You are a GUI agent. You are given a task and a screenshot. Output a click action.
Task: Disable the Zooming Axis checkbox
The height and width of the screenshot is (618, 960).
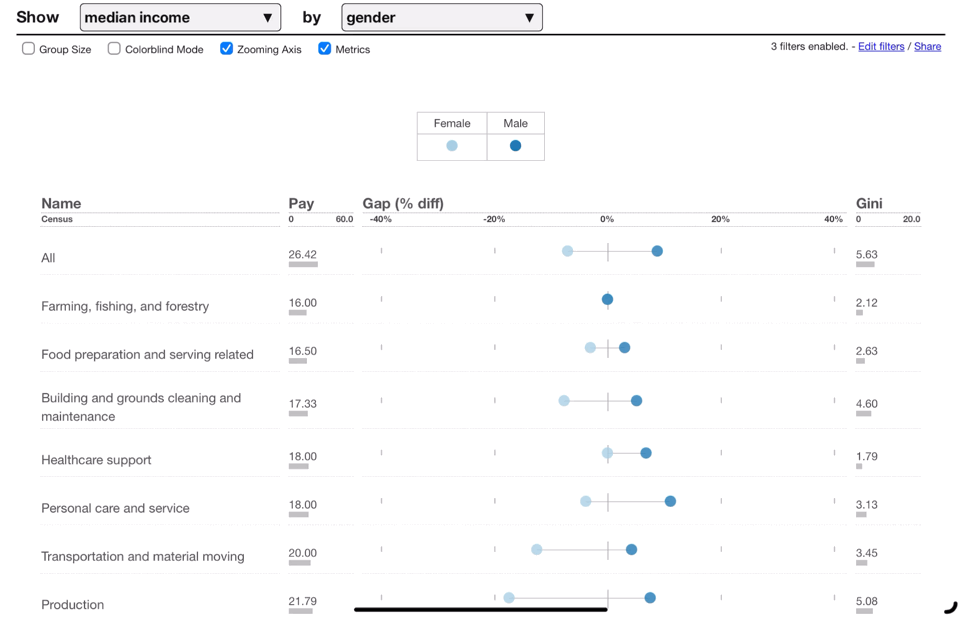click(226, 48)
